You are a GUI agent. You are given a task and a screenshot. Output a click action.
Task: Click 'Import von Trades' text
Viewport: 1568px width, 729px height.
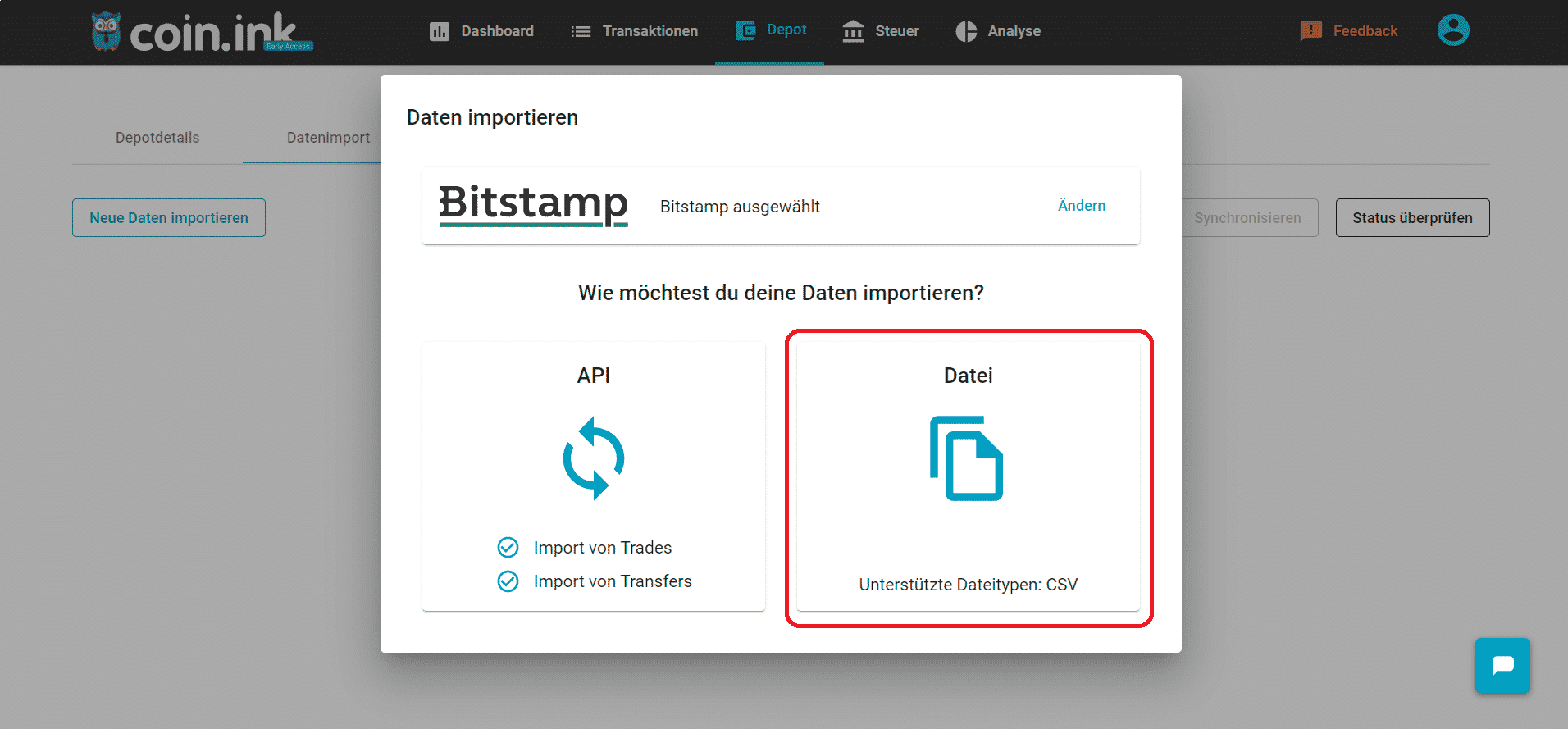603,548
